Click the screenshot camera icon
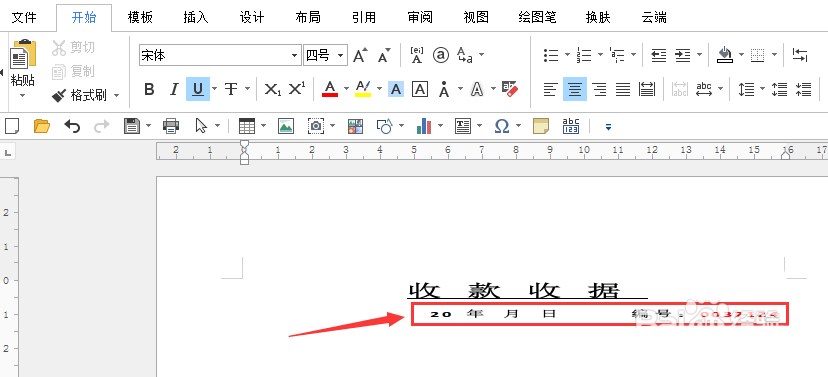This screenshot has height=377, width=828. click(x=316, y=126)
